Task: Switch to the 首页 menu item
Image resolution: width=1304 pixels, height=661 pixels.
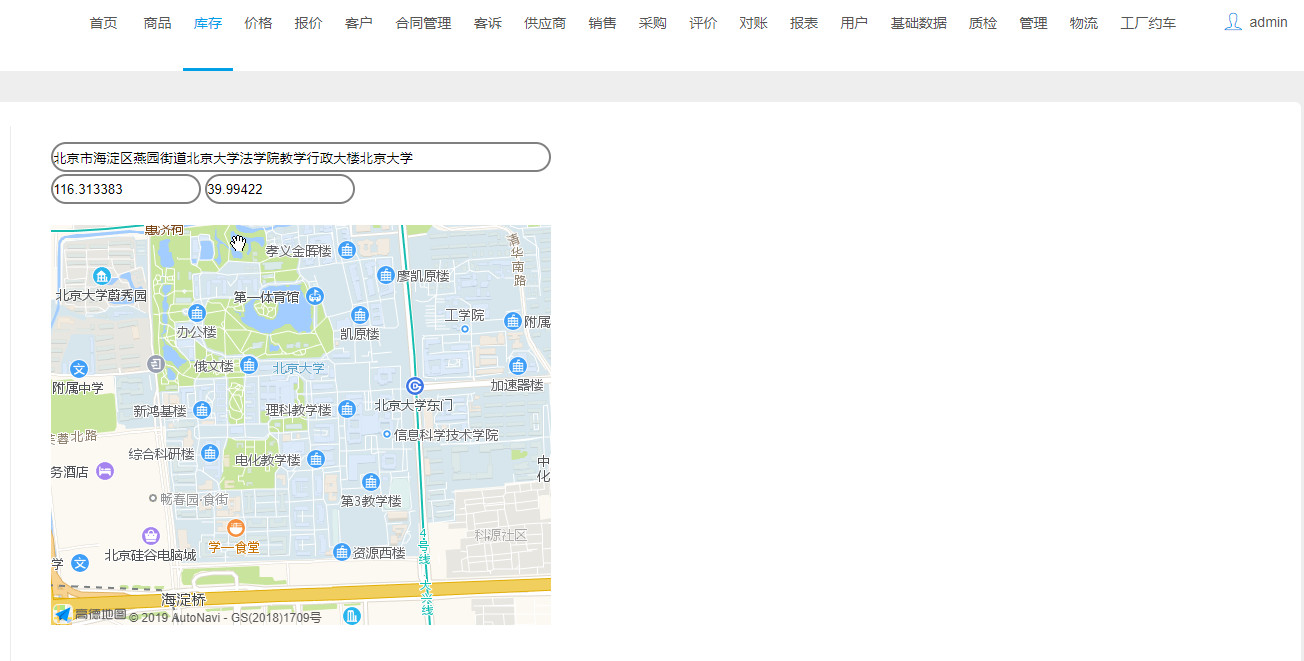Action: (103, 22)
